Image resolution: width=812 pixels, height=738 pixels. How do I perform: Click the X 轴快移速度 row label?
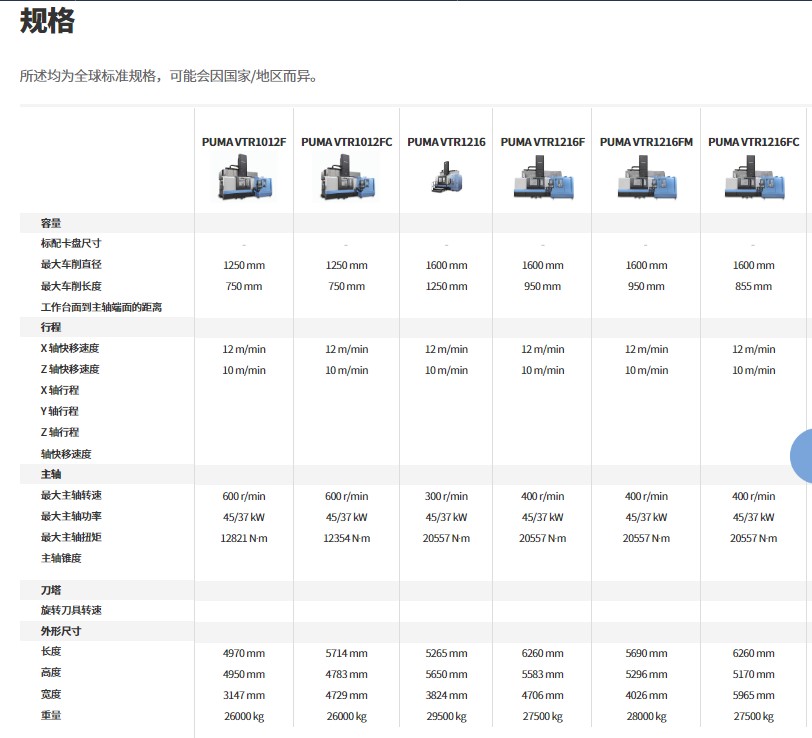(x=70, y=349)
